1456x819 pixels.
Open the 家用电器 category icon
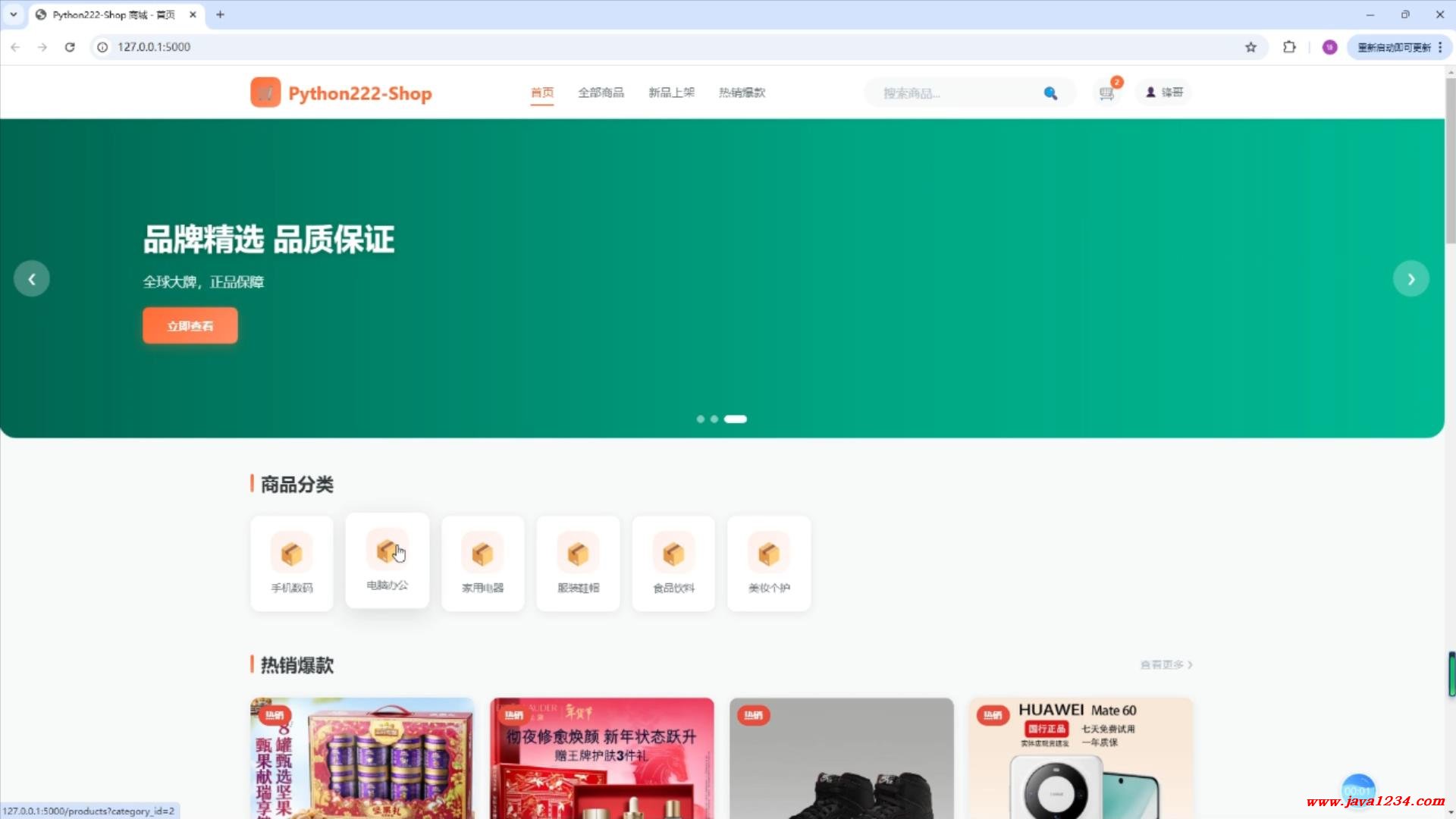coord(482,554)
